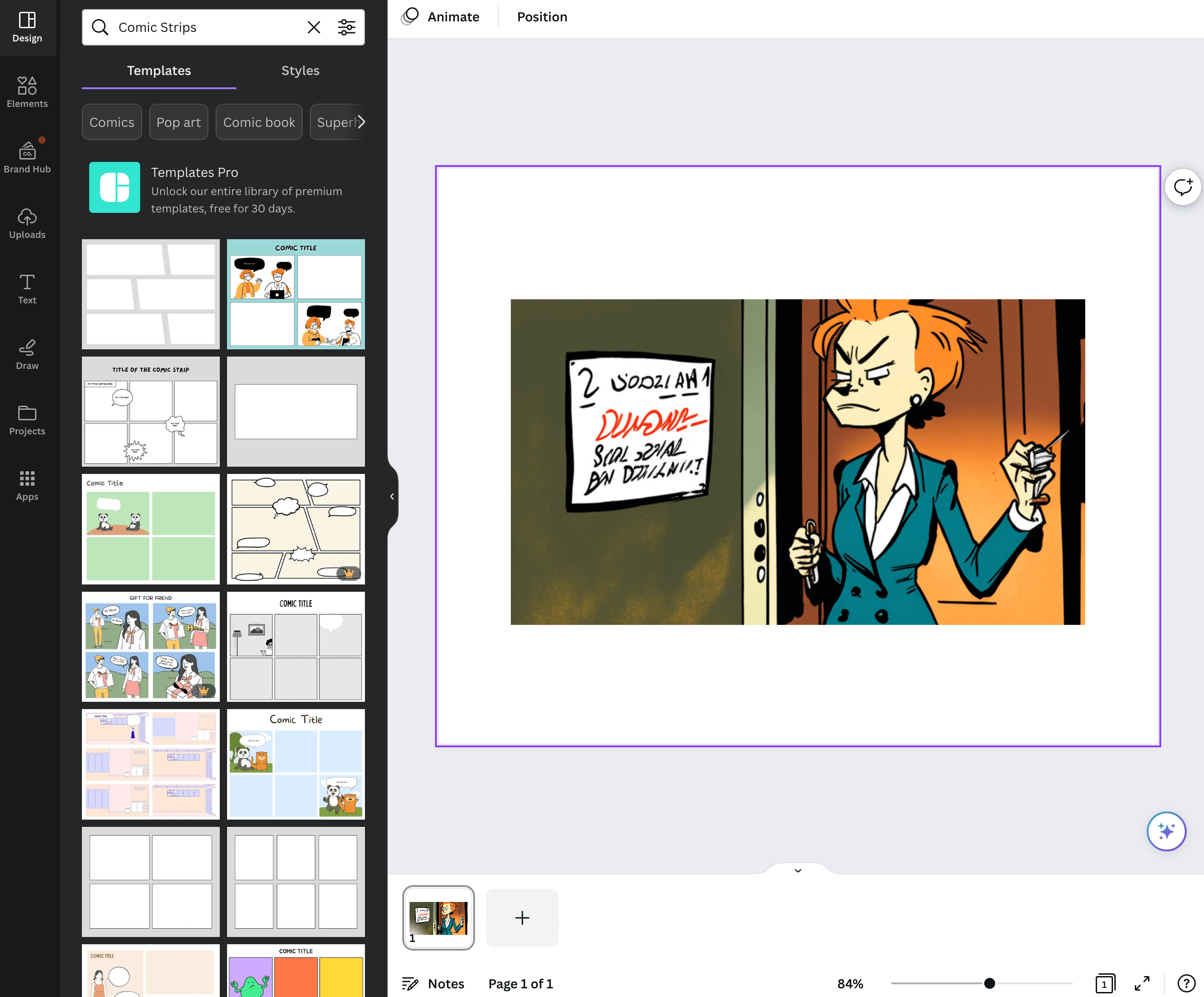Select the blank slanted-panel comic template

(151, 295)
